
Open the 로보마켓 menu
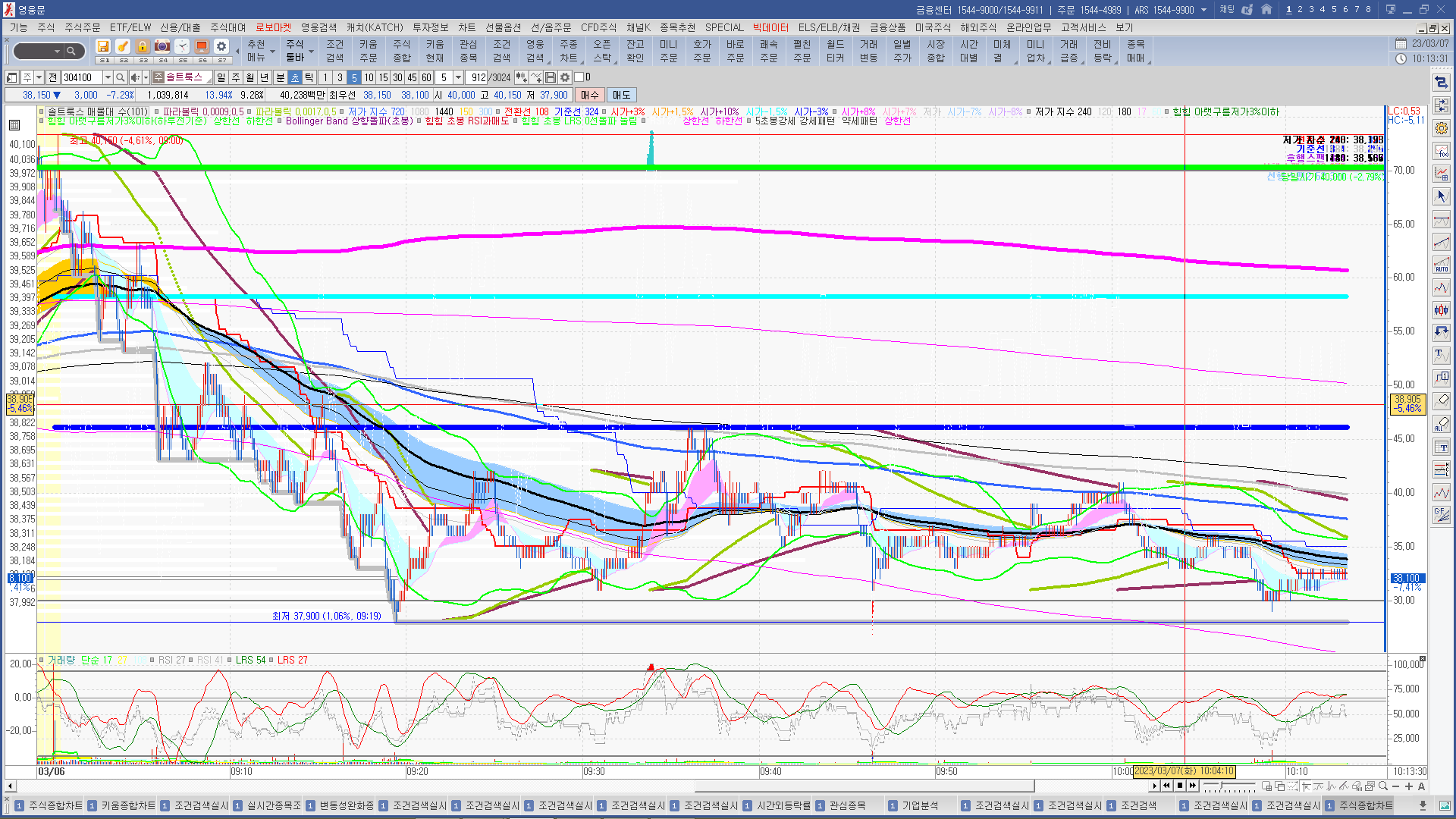[273, 28]
